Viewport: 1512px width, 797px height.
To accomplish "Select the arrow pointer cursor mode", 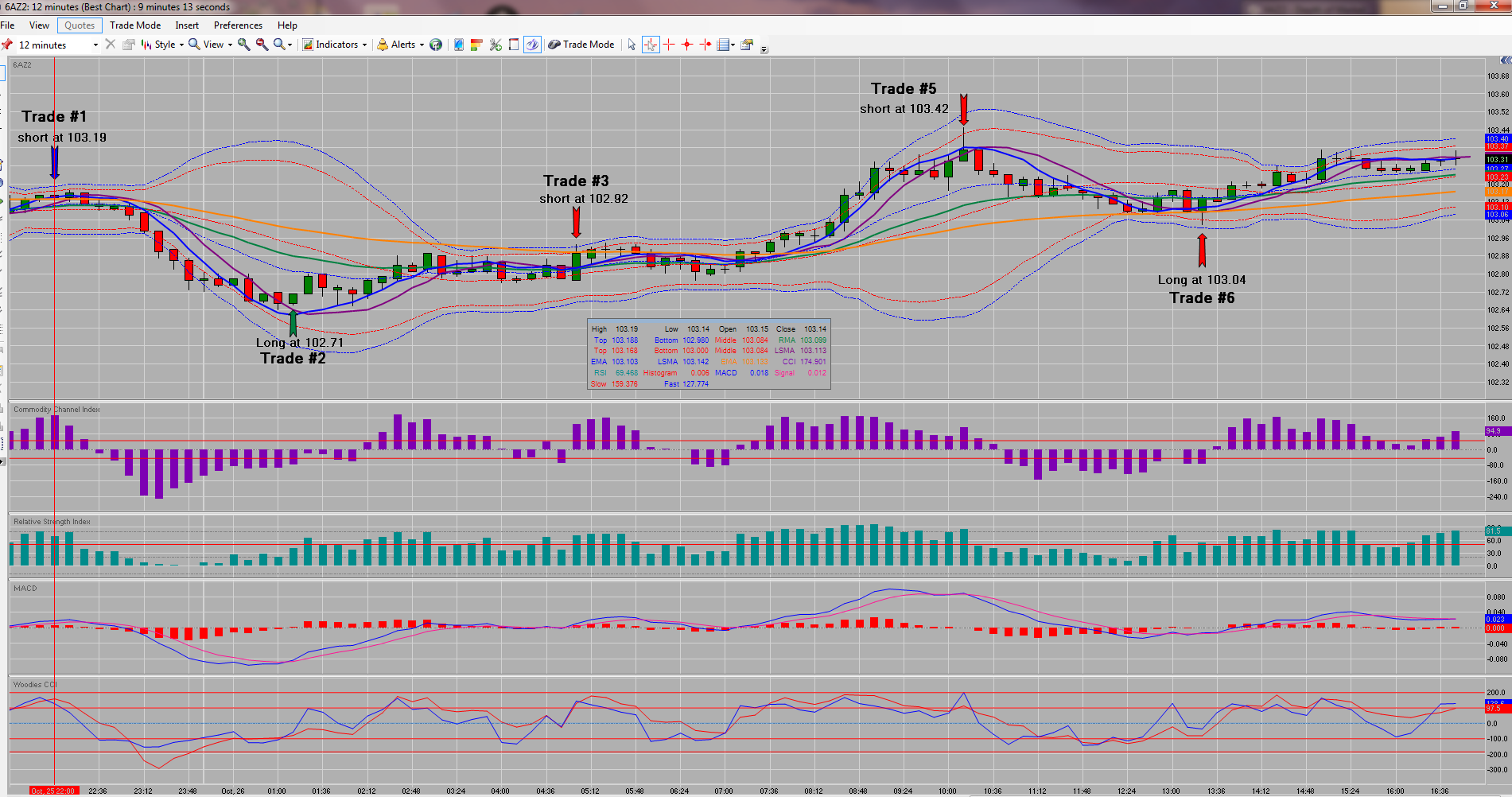I will pos(632,45).
